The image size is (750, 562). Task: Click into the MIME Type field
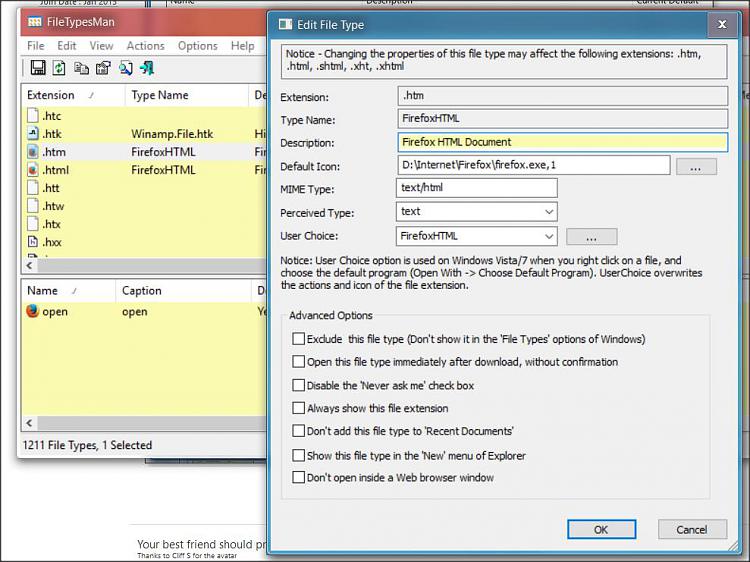click(x=477, y=188)
